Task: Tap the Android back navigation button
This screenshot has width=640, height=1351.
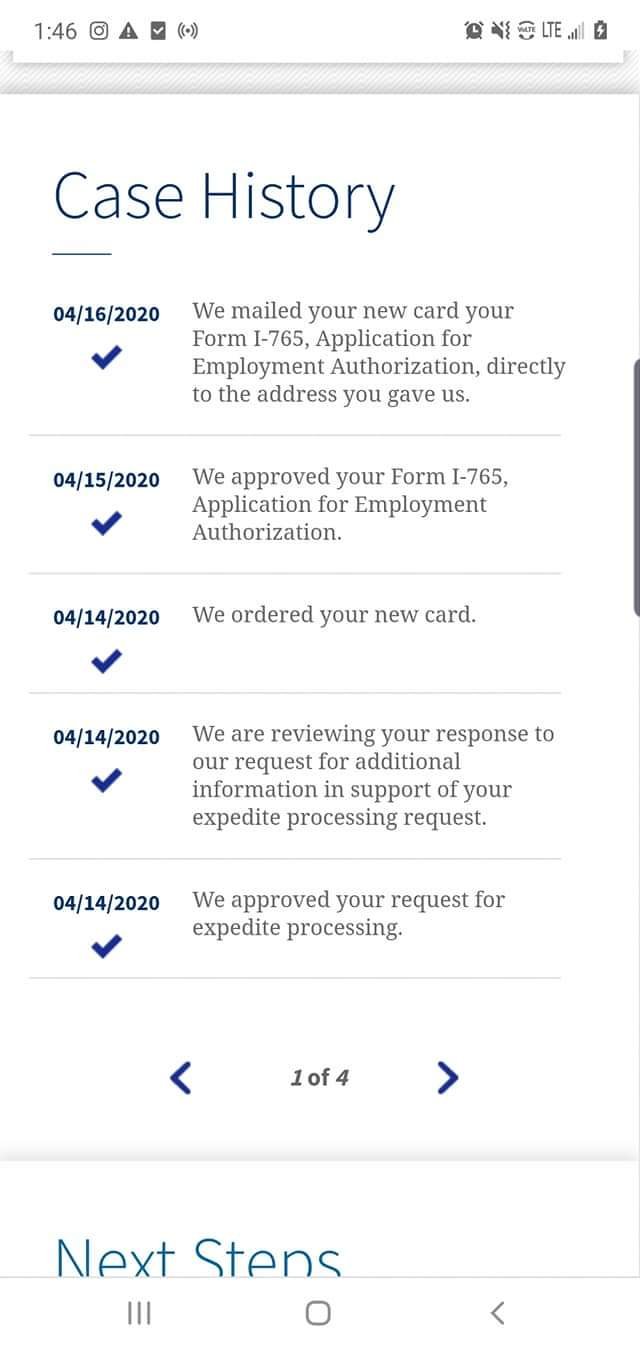Action: (x=497, y=1313)
